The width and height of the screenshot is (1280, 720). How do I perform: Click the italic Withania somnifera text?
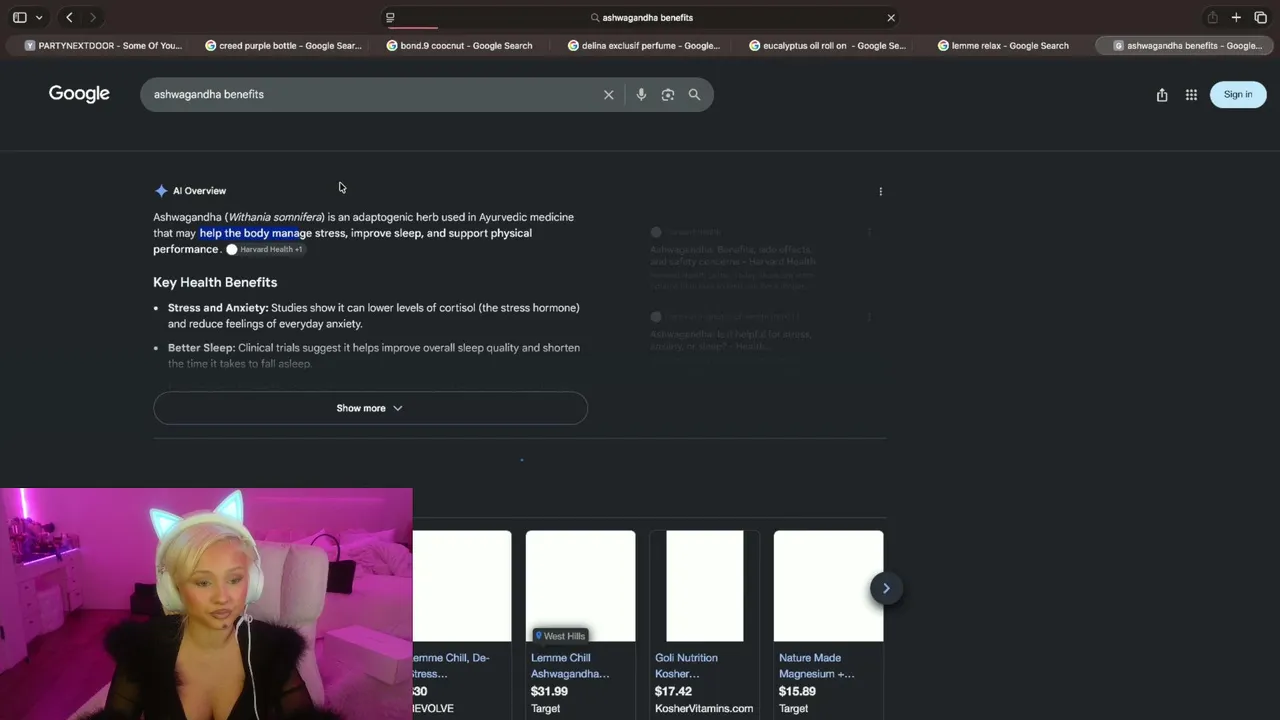point(275,217)
